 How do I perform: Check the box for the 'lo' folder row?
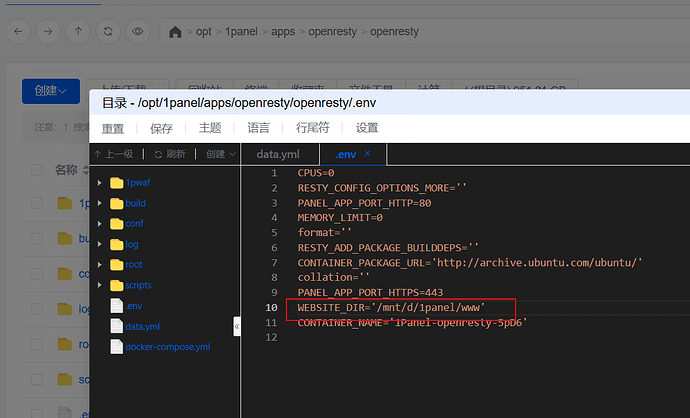[x=37, y=309]
